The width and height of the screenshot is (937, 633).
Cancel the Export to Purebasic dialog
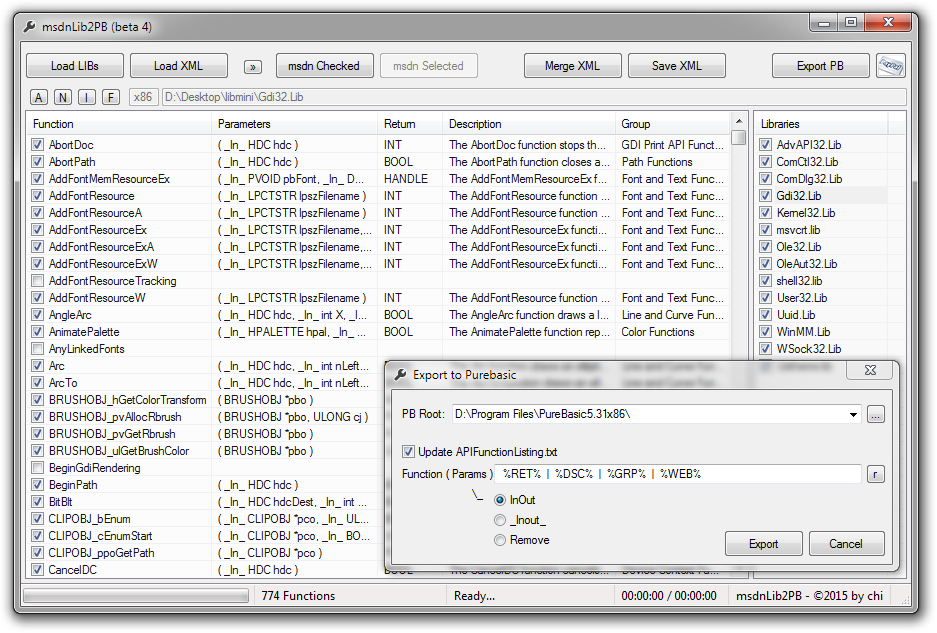click(x=846, y=544)
